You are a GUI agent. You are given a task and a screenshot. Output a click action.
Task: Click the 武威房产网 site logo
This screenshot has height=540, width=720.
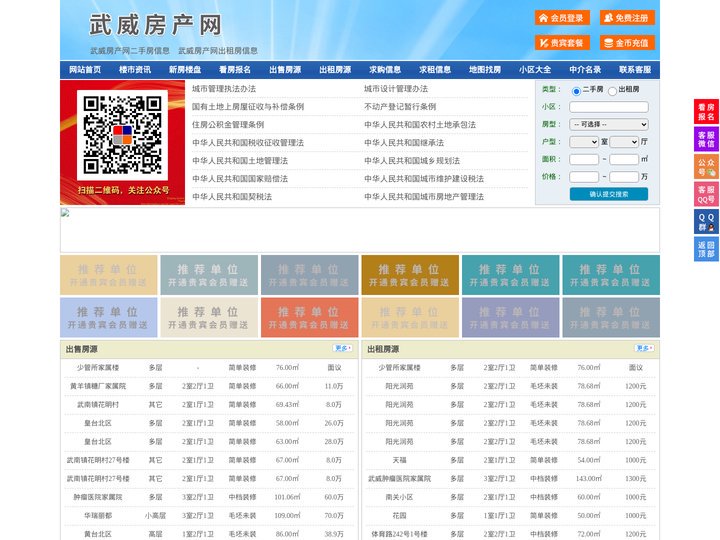tap(155, 25)
